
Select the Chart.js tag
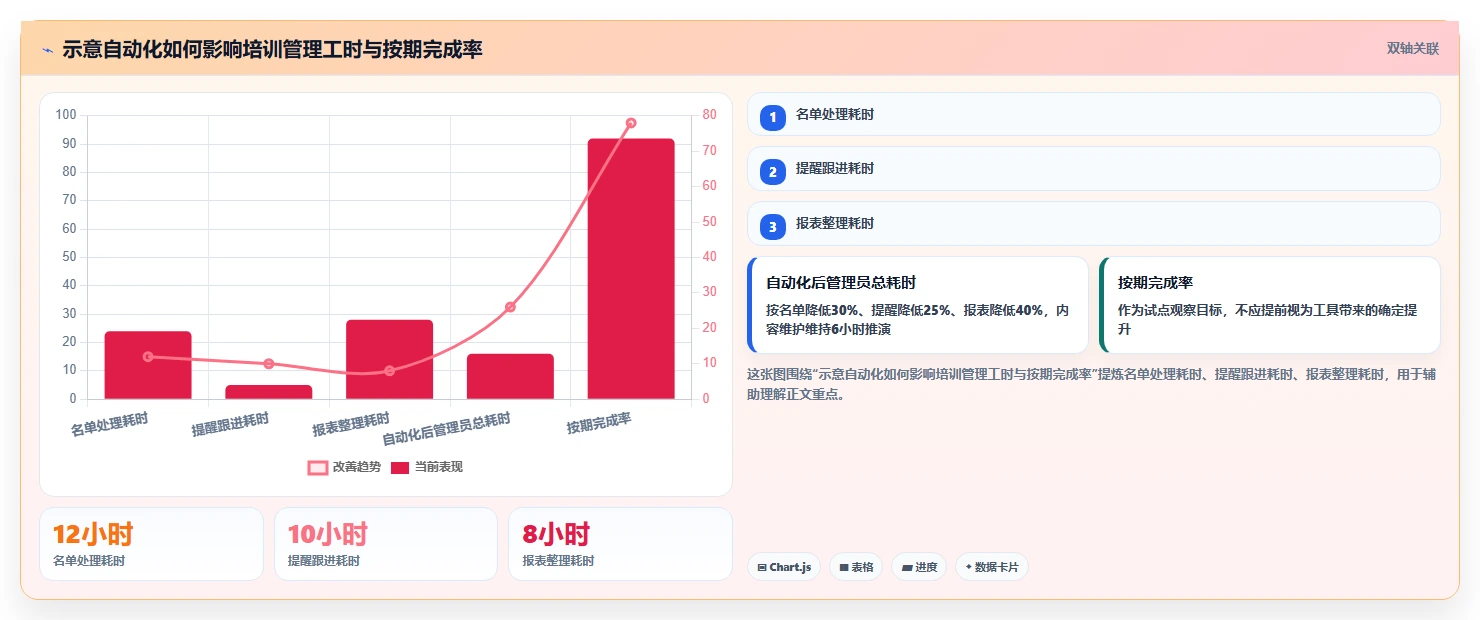784,567
